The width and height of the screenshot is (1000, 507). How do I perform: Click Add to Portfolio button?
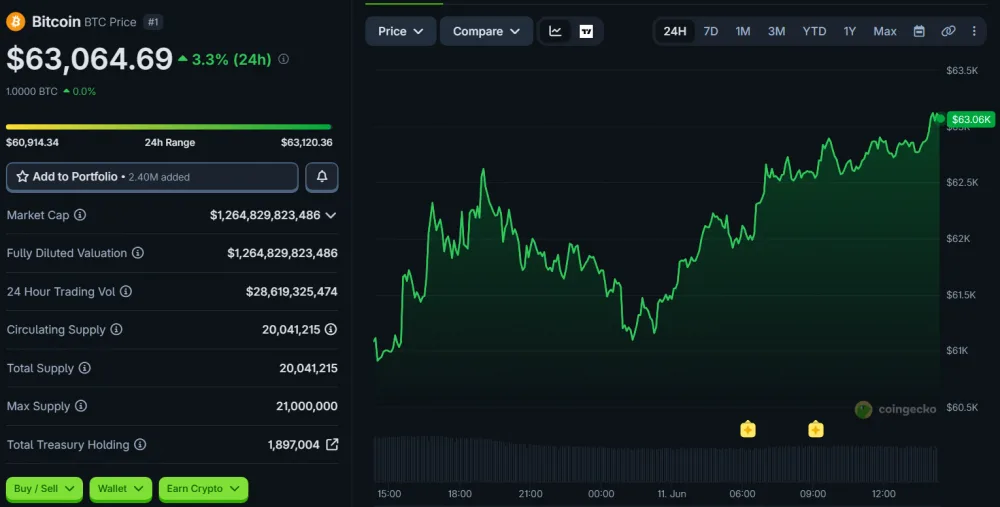pyautogui.click(x=152, y=177)
